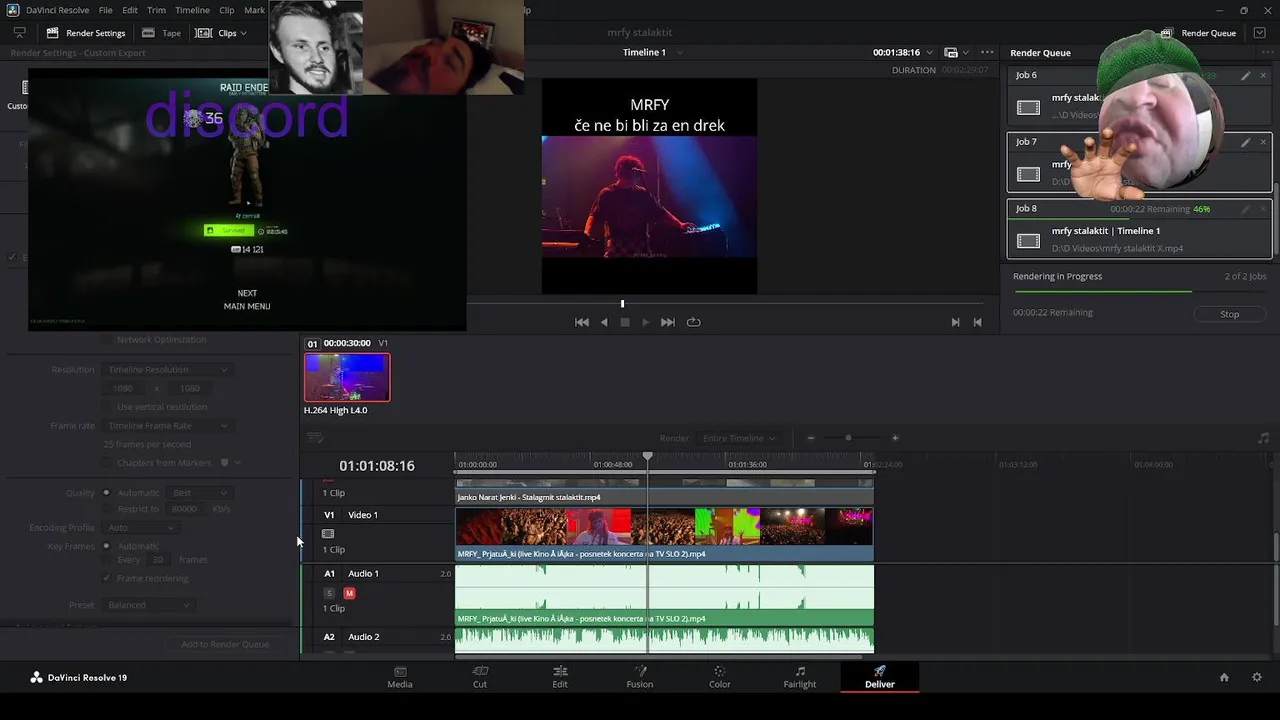Toggle Chapters from Markers checkbox
The height and width of the screenshot is (720, 1280).
point(109,463)
